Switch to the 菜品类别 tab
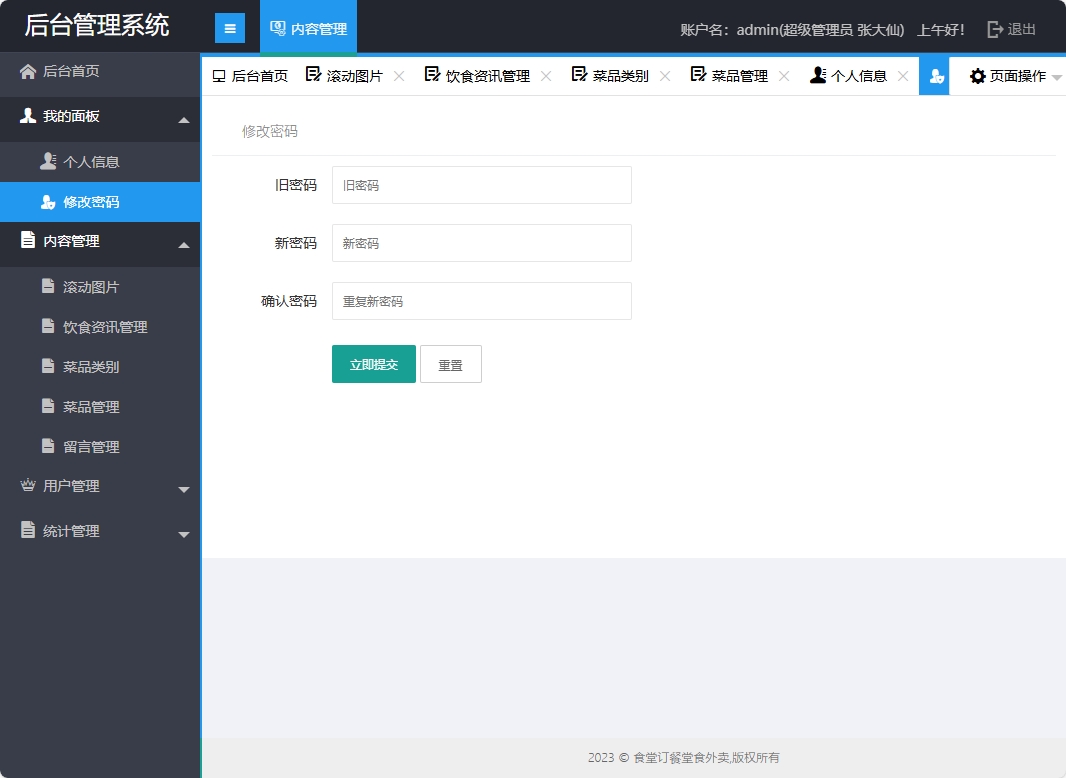This screenshot has height=778, width=1066. 620,75
